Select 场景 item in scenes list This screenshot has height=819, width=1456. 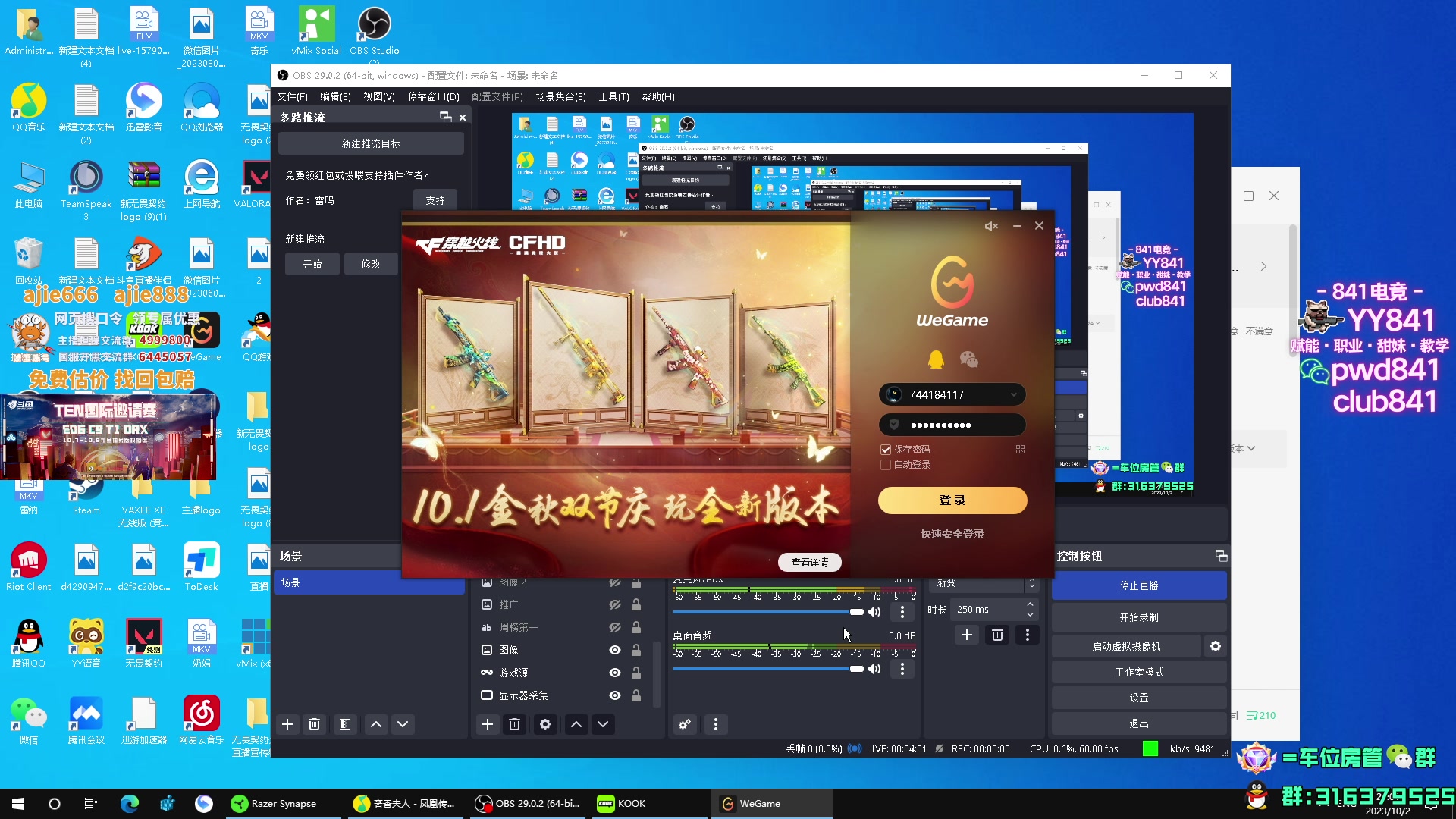[369, 582]
